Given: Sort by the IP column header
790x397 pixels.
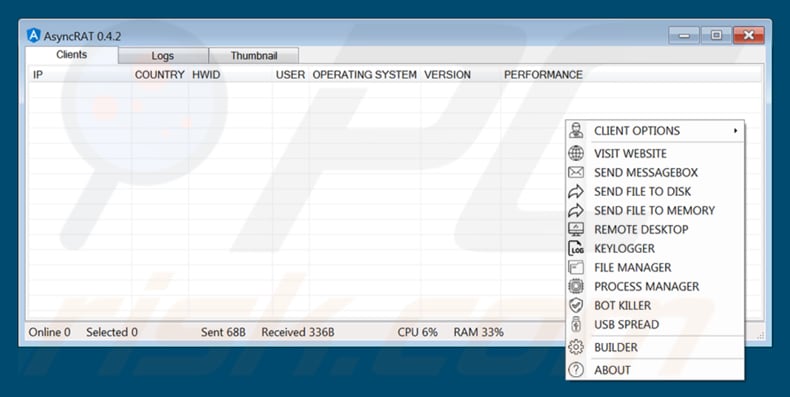Looking at the screenshot, I should point(80,75).
